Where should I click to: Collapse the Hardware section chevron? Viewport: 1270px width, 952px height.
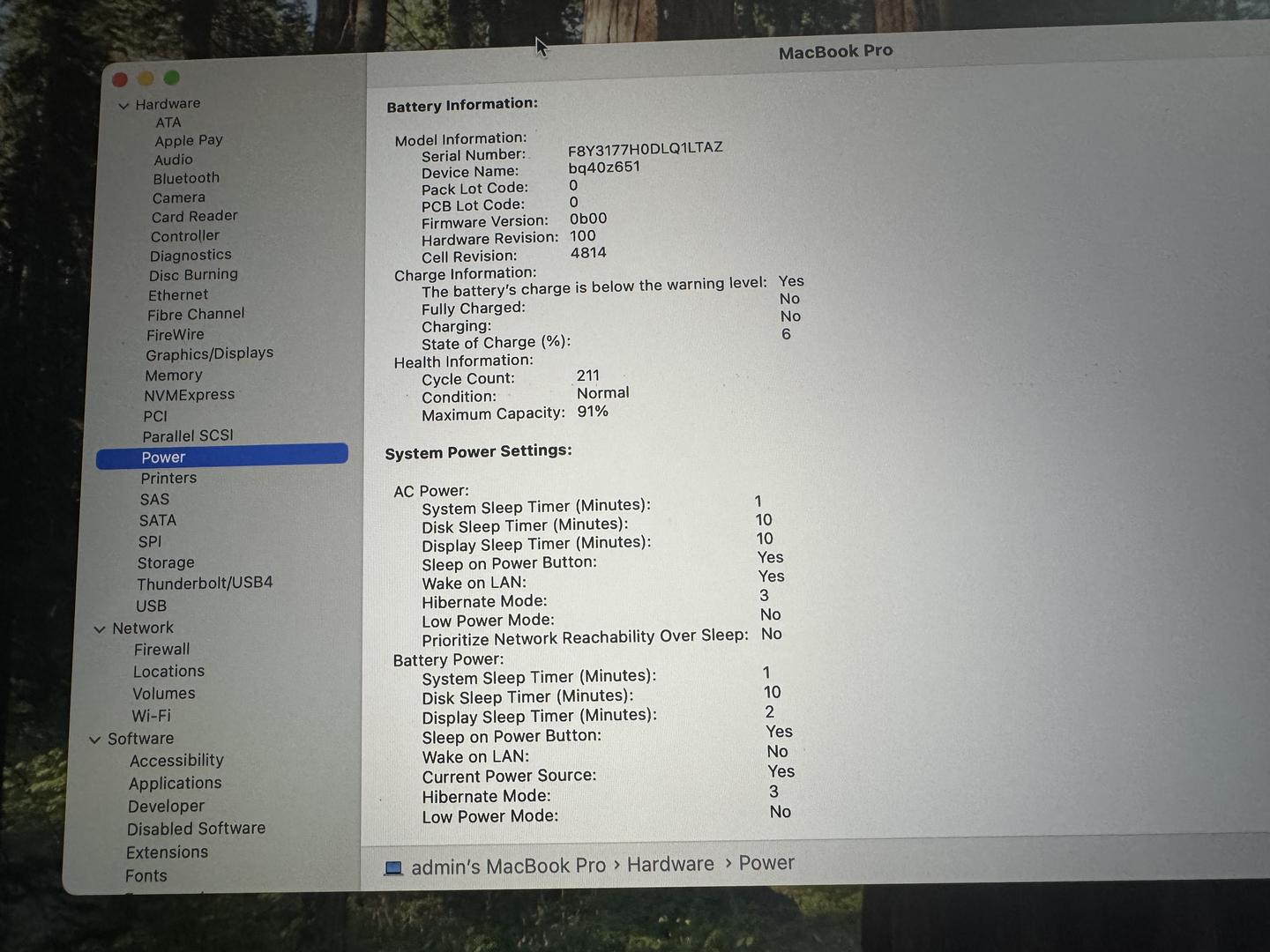pyautogui.click(x=123, y=106)
